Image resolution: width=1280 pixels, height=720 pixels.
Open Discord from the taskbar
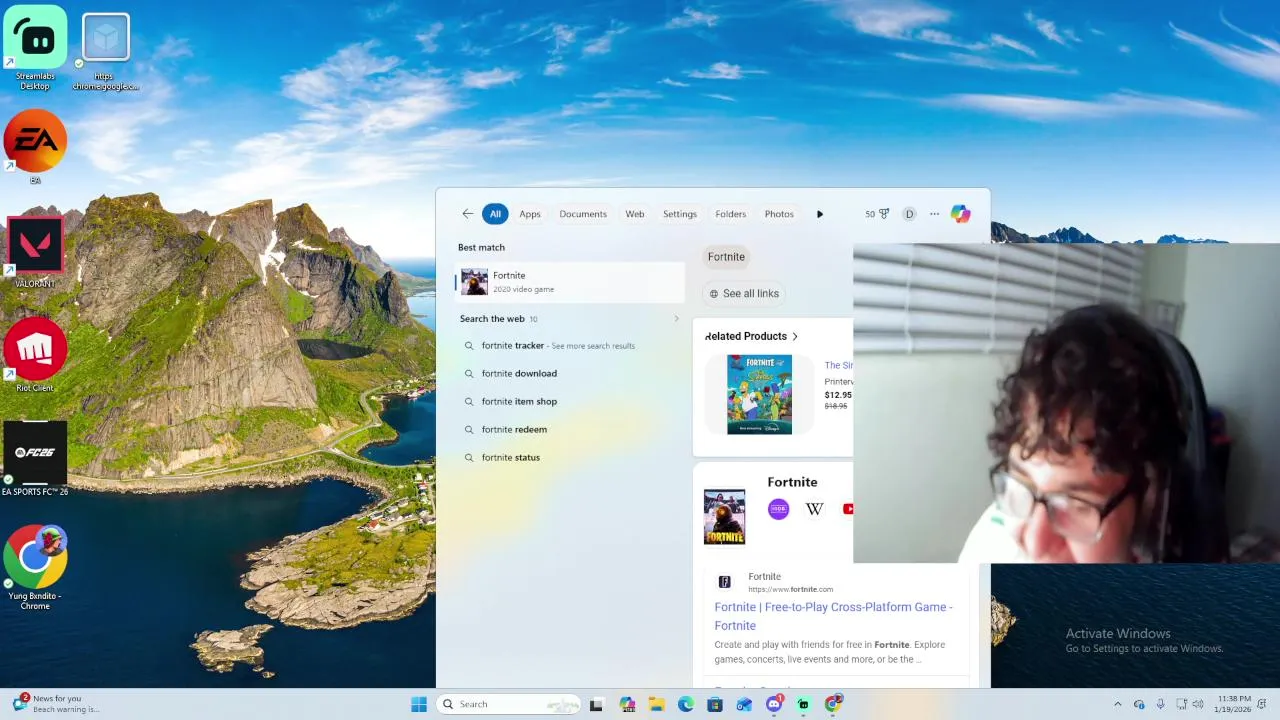[774, 704]
